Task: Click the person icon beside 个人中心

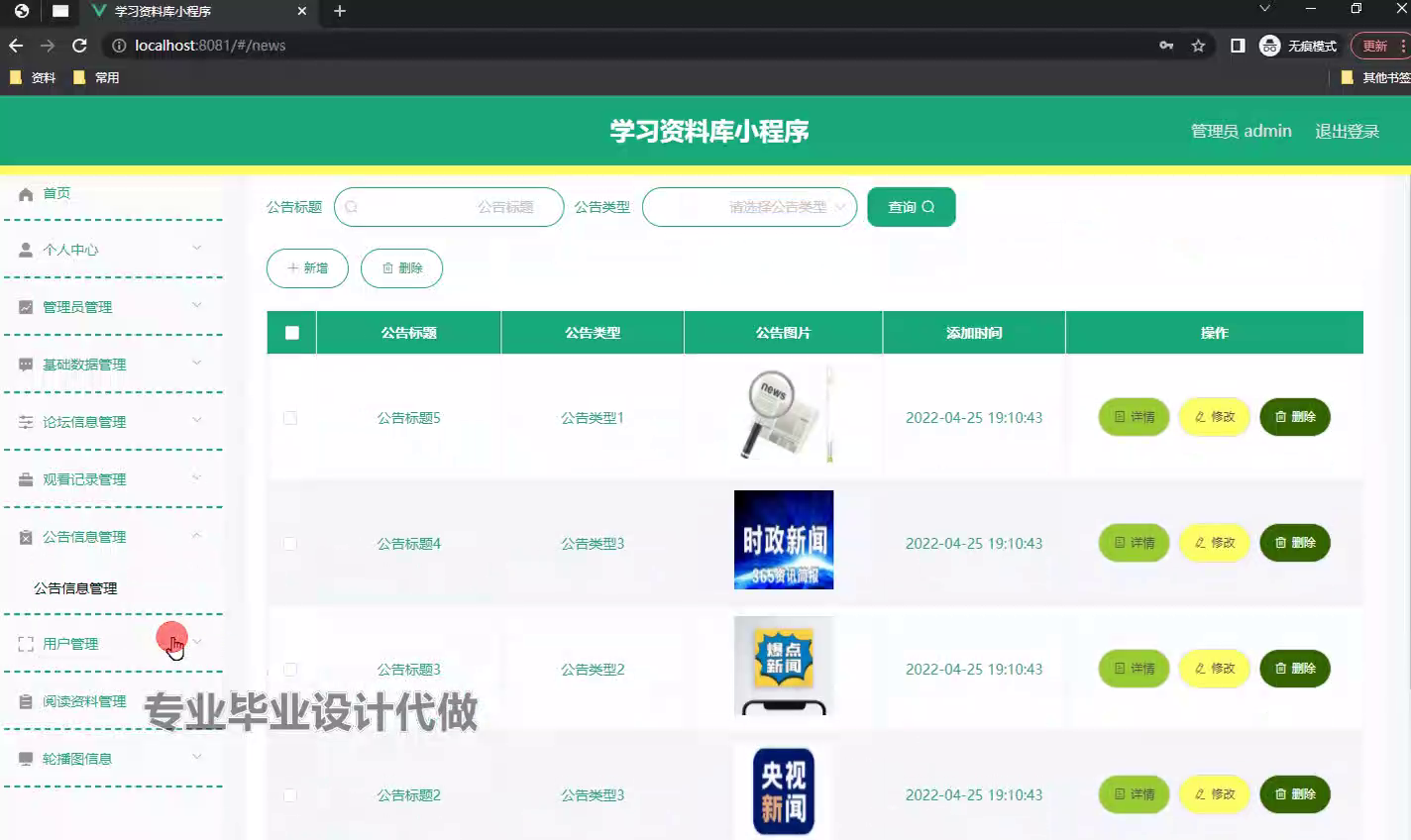Action: (x=26, y=250)
